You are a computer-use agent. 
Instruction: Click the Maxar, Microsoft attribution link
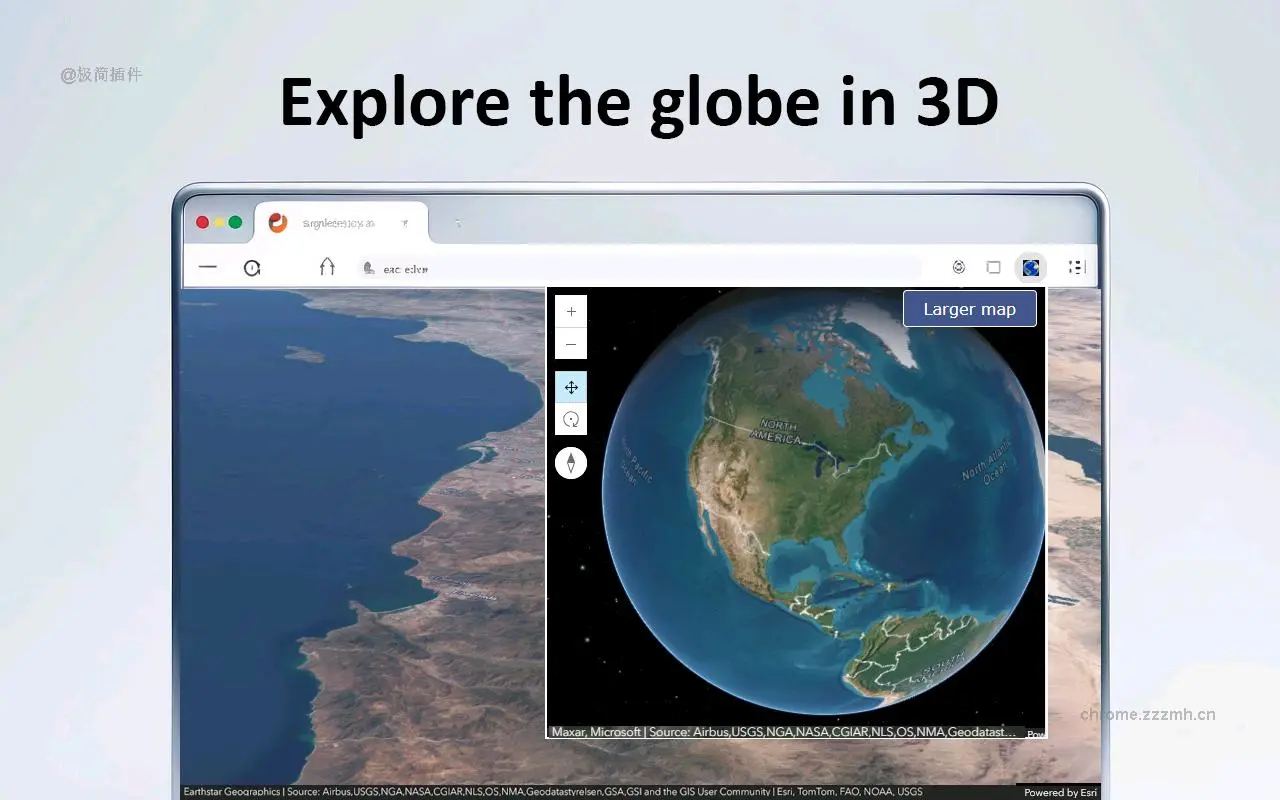point(596,731)
